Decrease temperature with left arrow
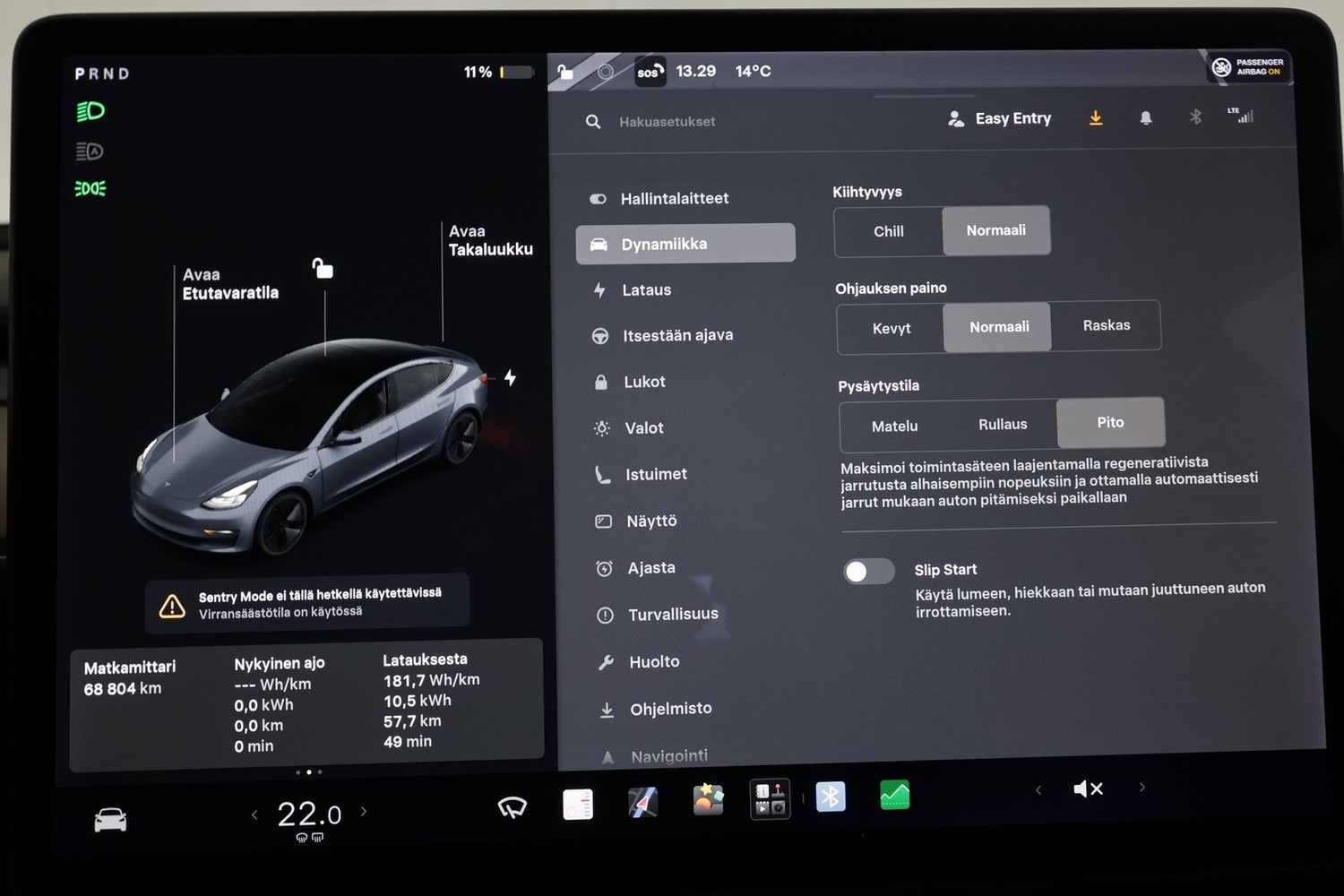The width and height of the screenshot is (1344, 896). [254, 814]
